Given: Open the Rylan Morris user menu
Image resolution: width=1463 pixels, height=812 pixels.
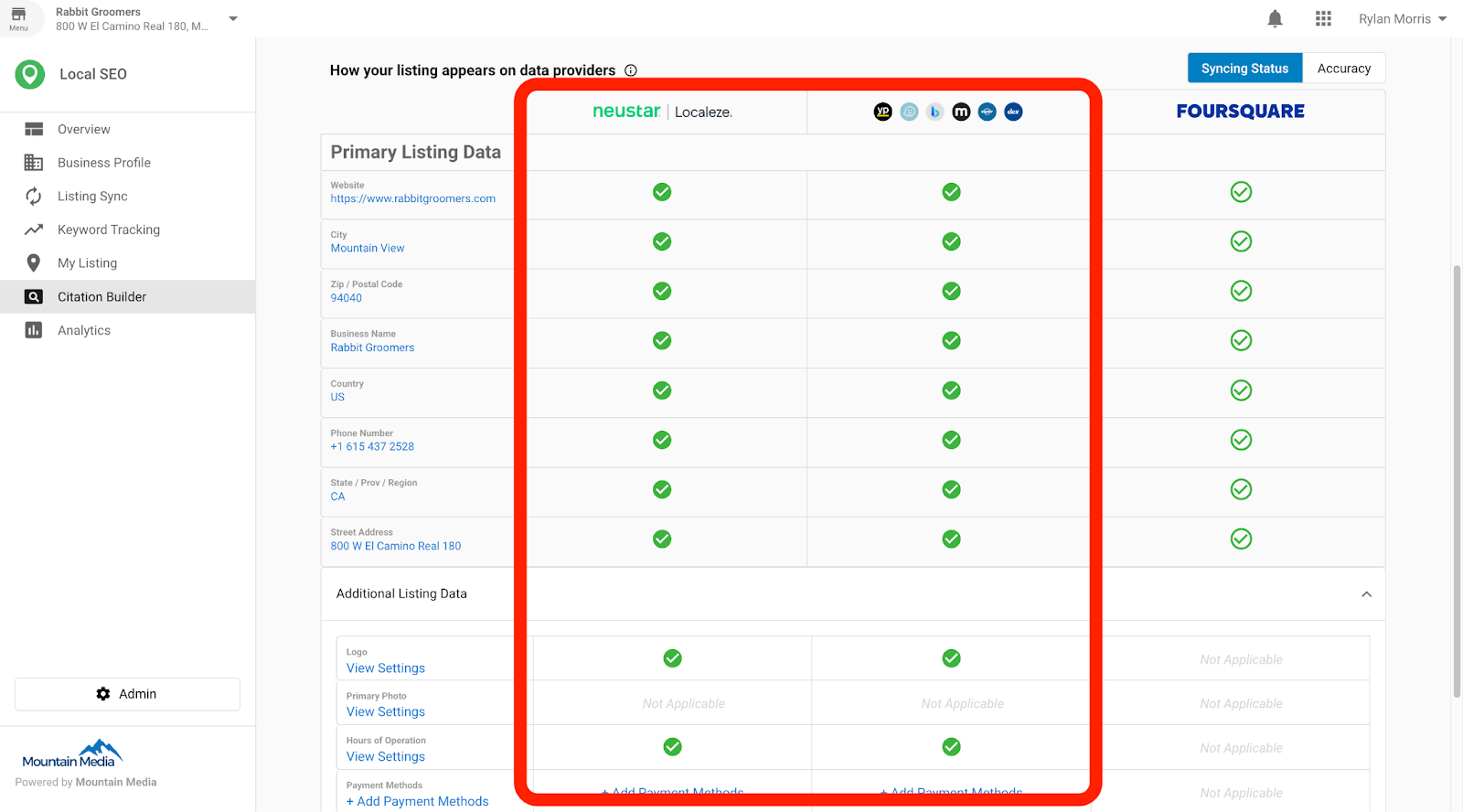Looking at the screenshot, I should pyautogui.click(x=1403, y=18).
